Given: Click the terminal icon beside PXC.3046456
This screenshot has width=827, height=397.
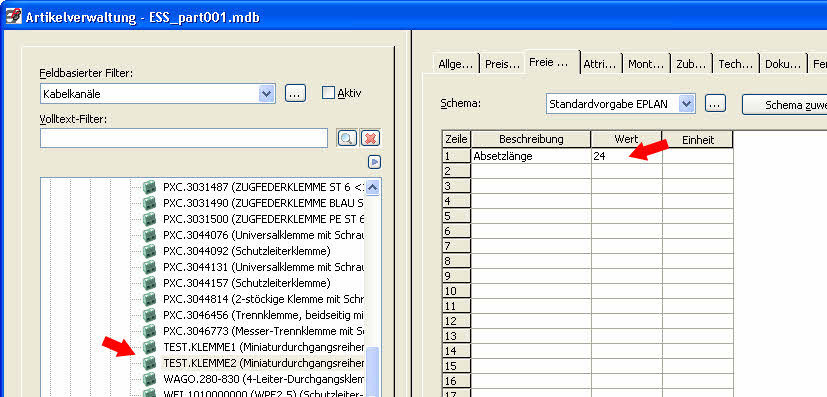Looking at the screenshot, I should [x=150, y=315].
